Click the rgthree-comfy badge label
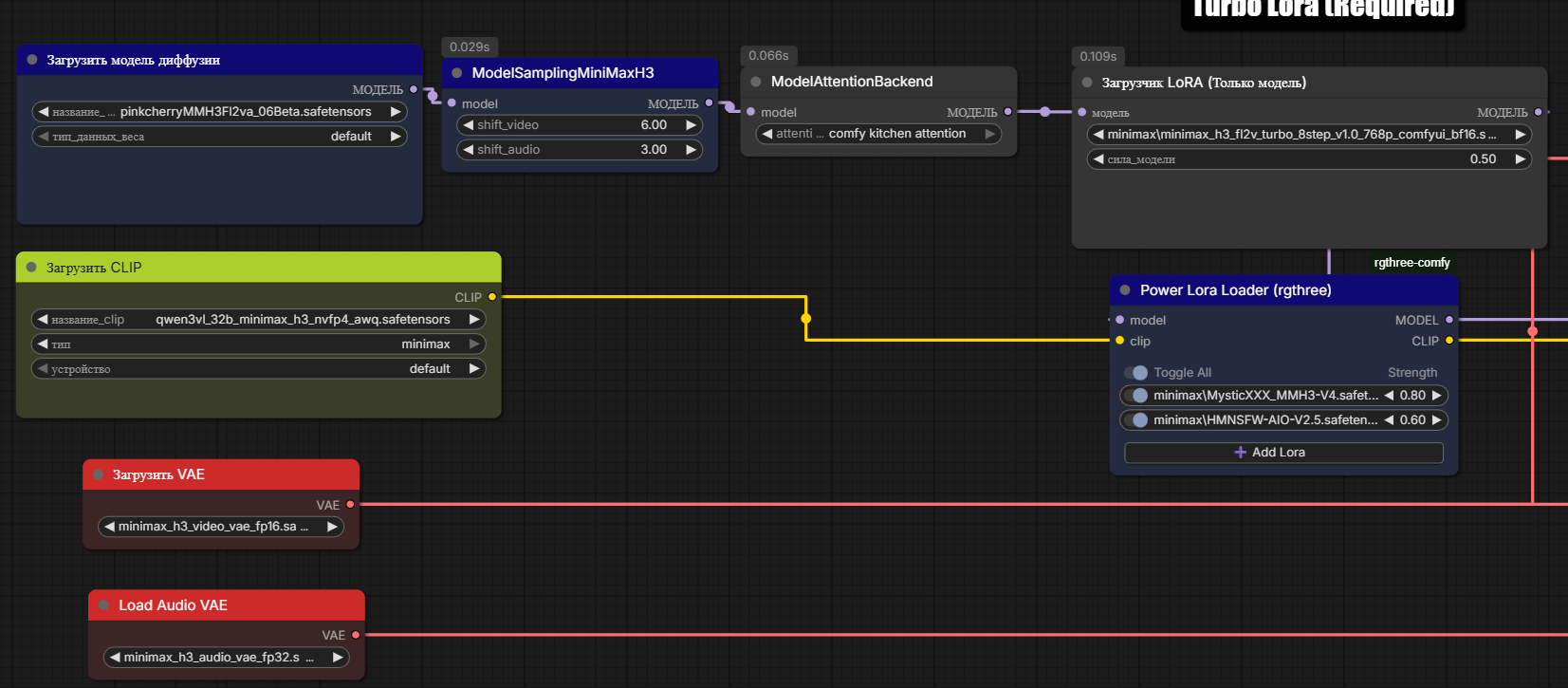 coord(1411,263)
